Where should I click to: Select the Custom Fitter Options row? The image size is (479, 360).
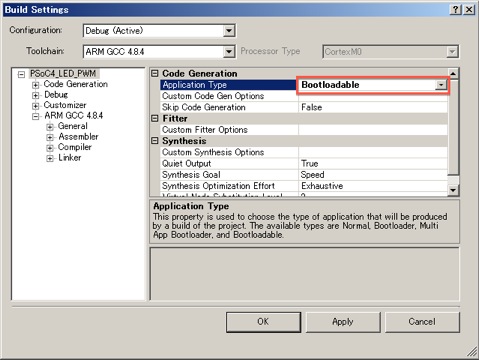(x=304, y=130)
